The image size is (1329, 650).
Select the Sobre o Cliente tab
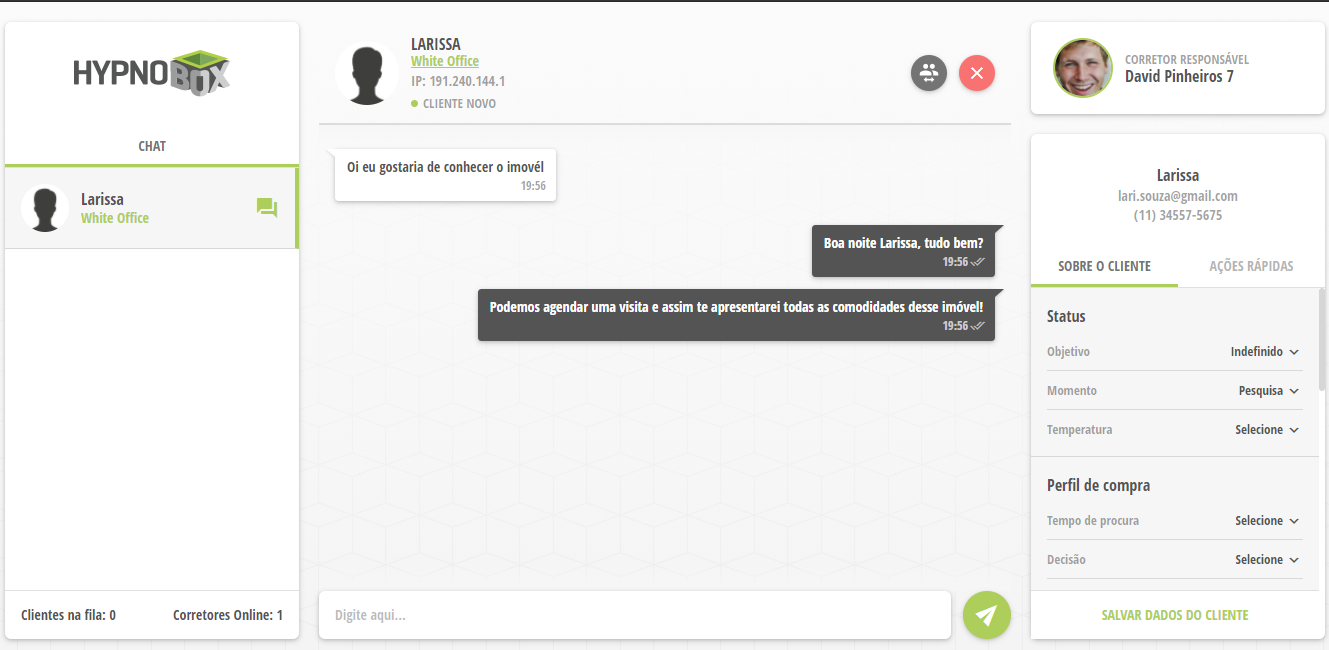(x=1104, y=266)
